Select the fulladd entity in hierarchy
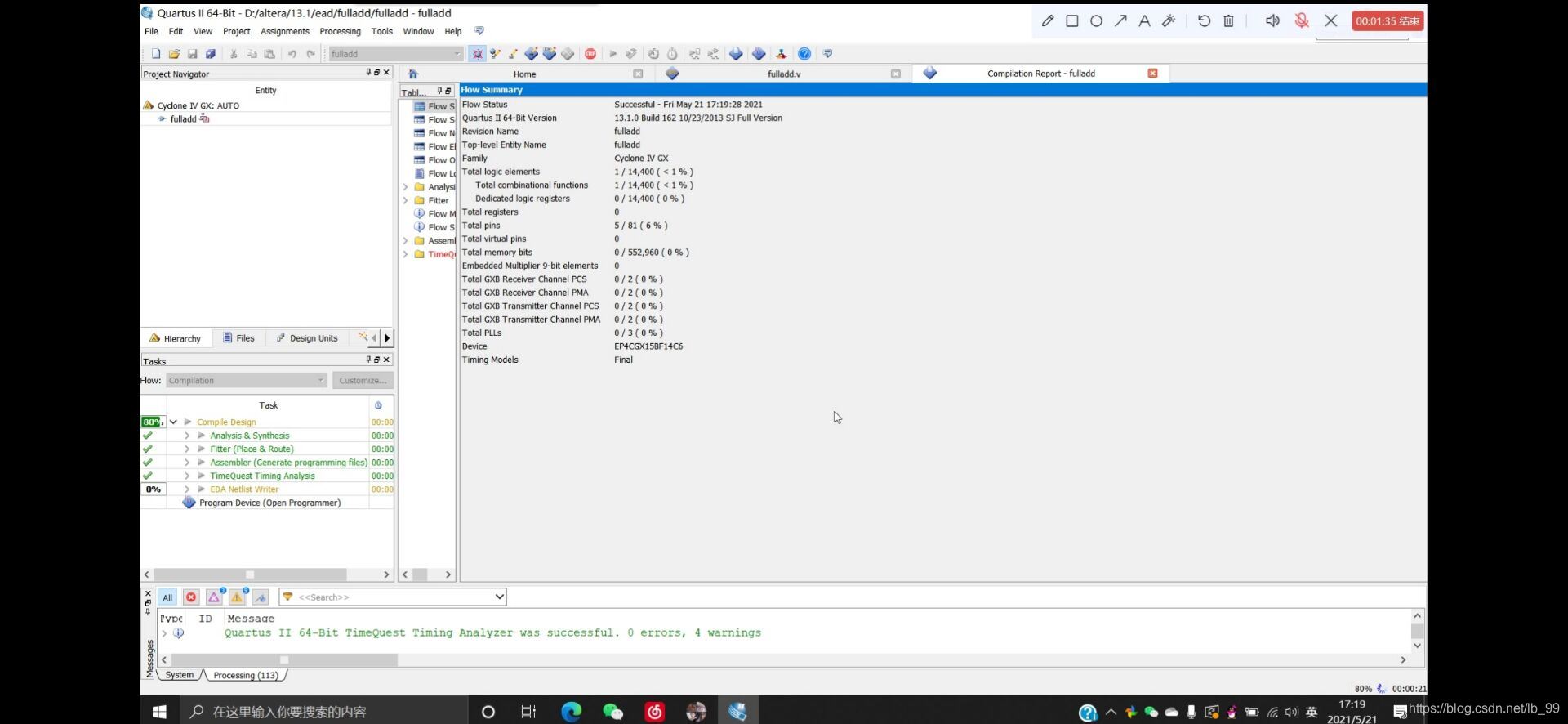 pyautogui.click(x=184, y=119)
